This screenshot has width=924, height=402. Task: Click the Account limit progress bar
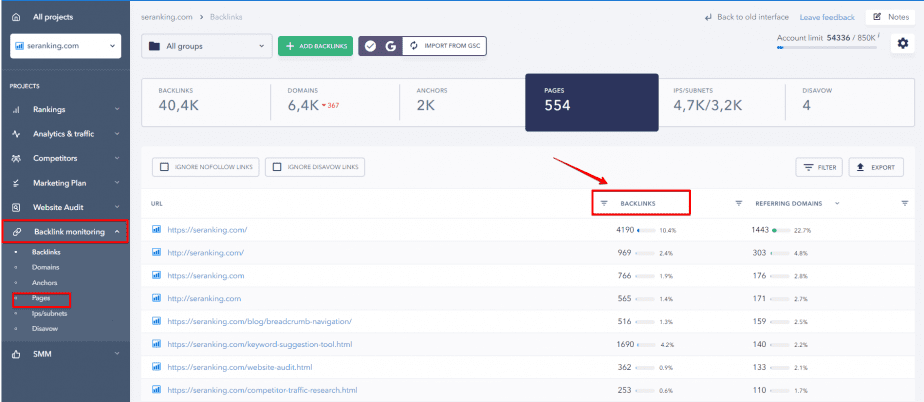click(826, 47)
